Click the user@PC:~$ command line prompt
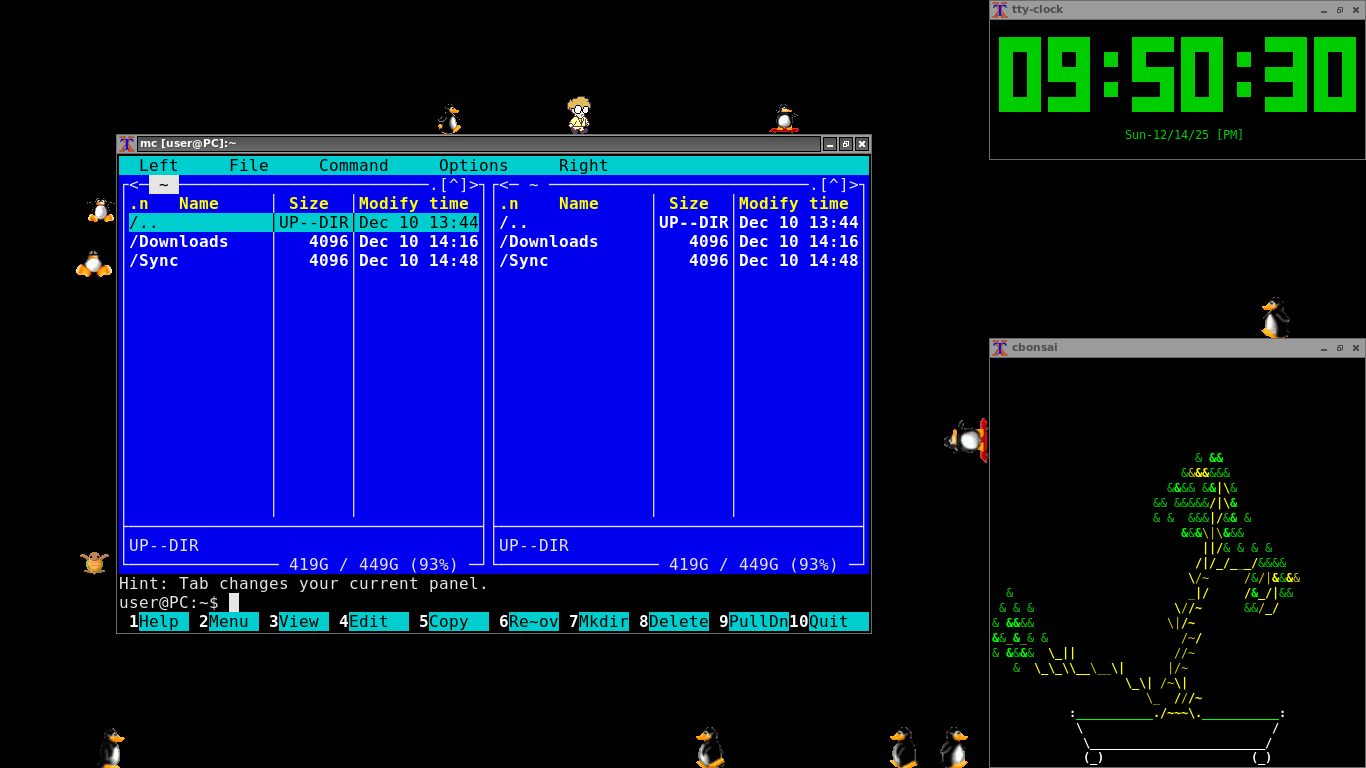Image resolution: width=1366 pixels, height=768 pixels. pos(169,603)
